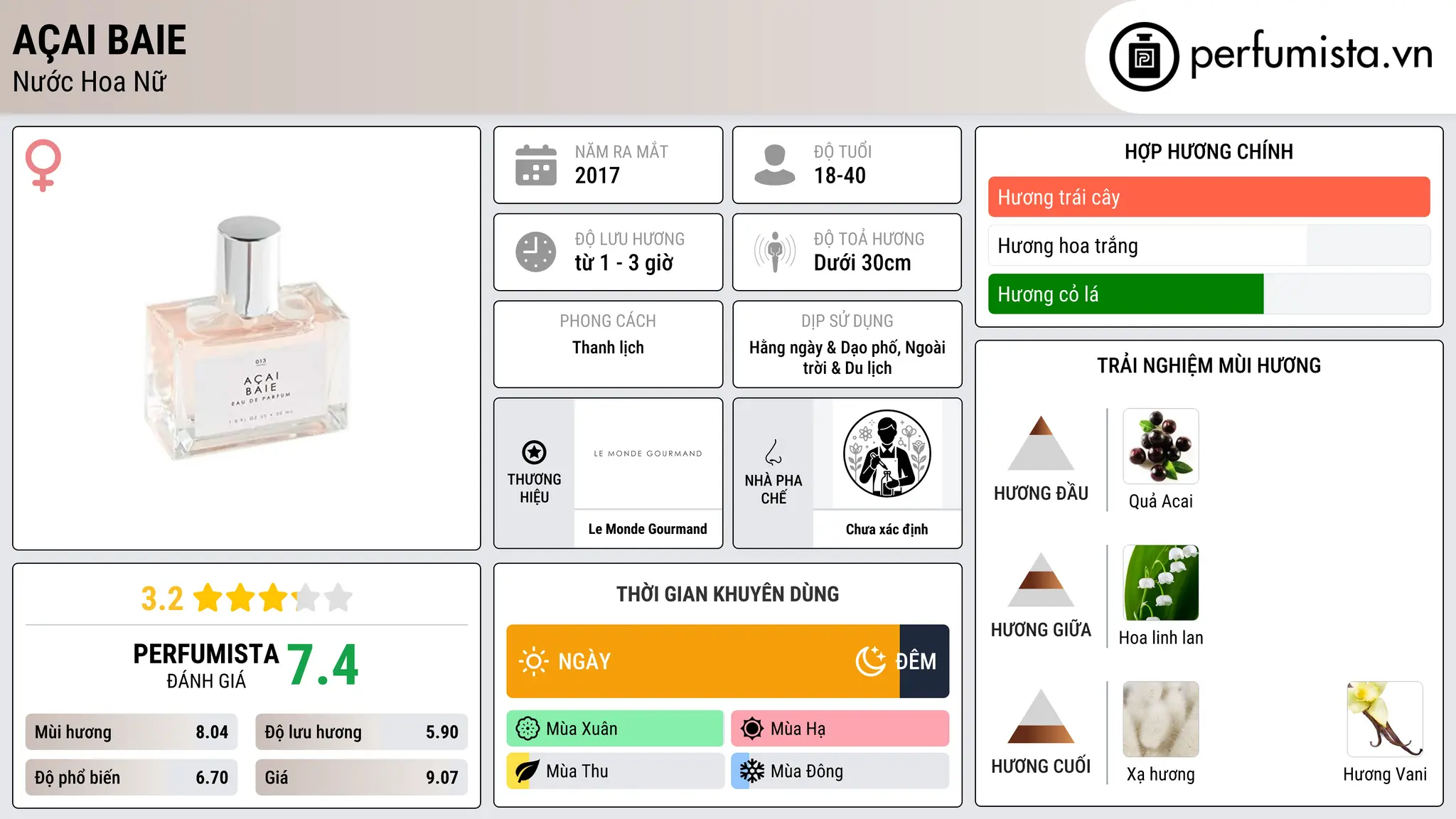Click the Mùi hương 8.04 score bar
Screen dimensions: 1456x819
(132, 732)
